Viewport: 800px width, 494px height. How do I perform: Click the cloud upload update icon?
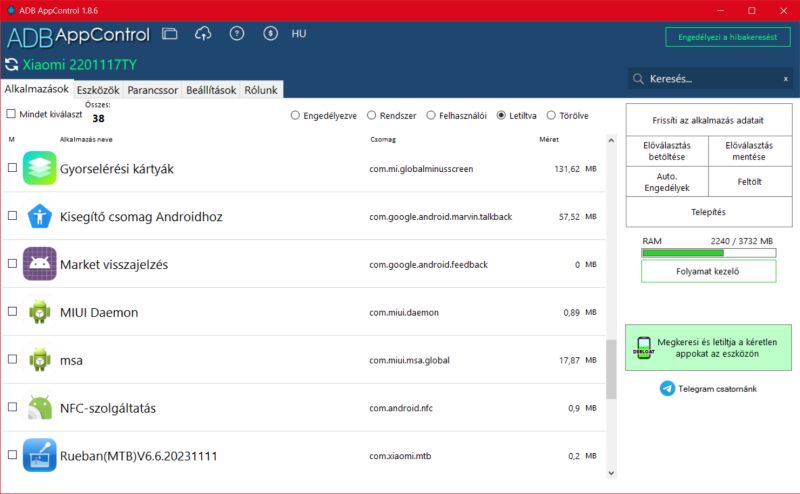coord(203,34)
